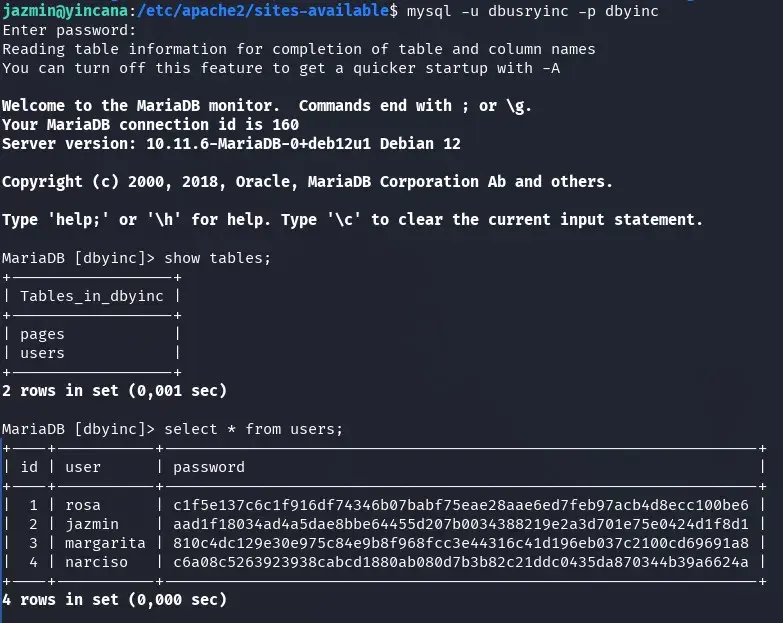
Task: Click the 'pages' table entry
Action: pos(42,334)
